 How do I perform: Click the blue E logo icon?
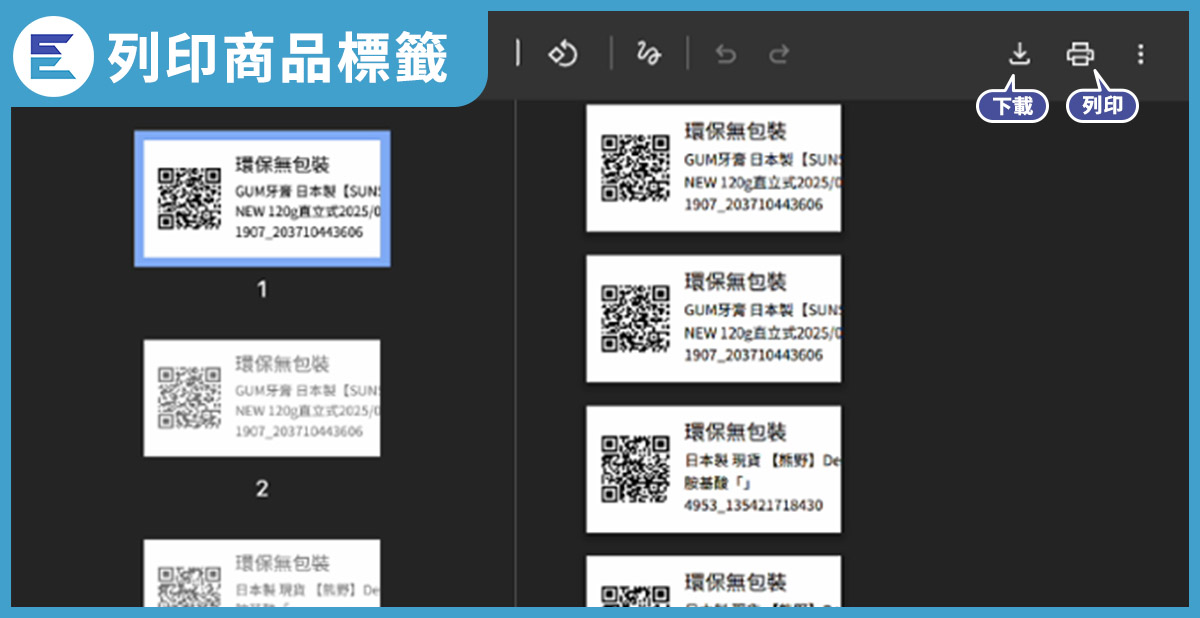53,57
